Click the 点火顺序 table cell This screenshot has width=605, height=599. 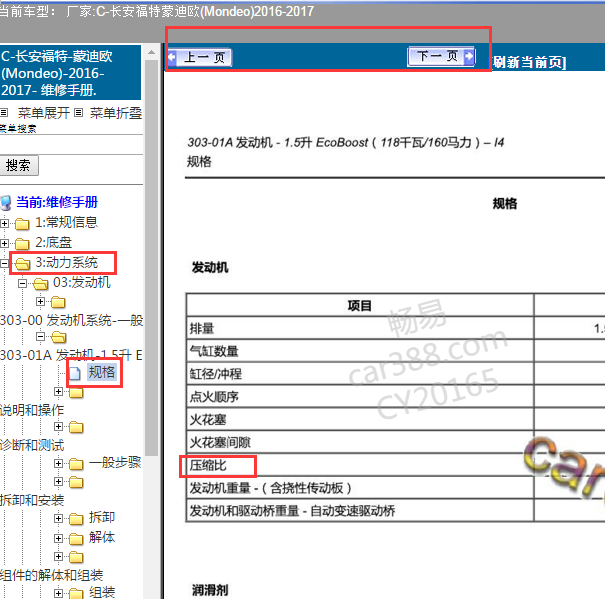tap(360, 397)
